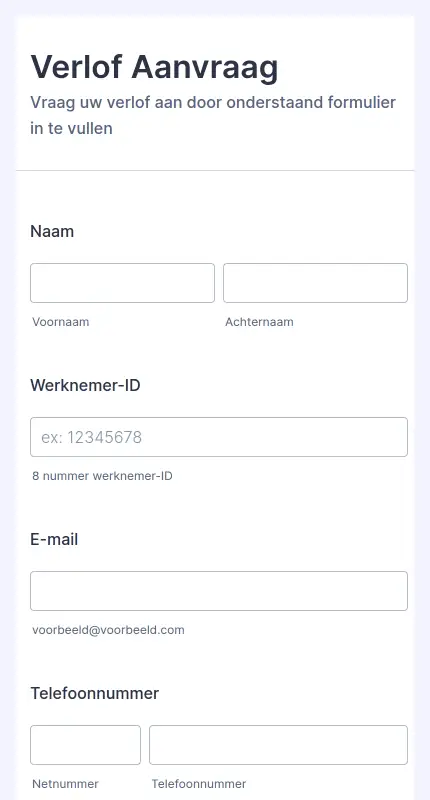Select the Achternaam sublabel text
This screenshot has width=430, height=800.
pos(259,322)
